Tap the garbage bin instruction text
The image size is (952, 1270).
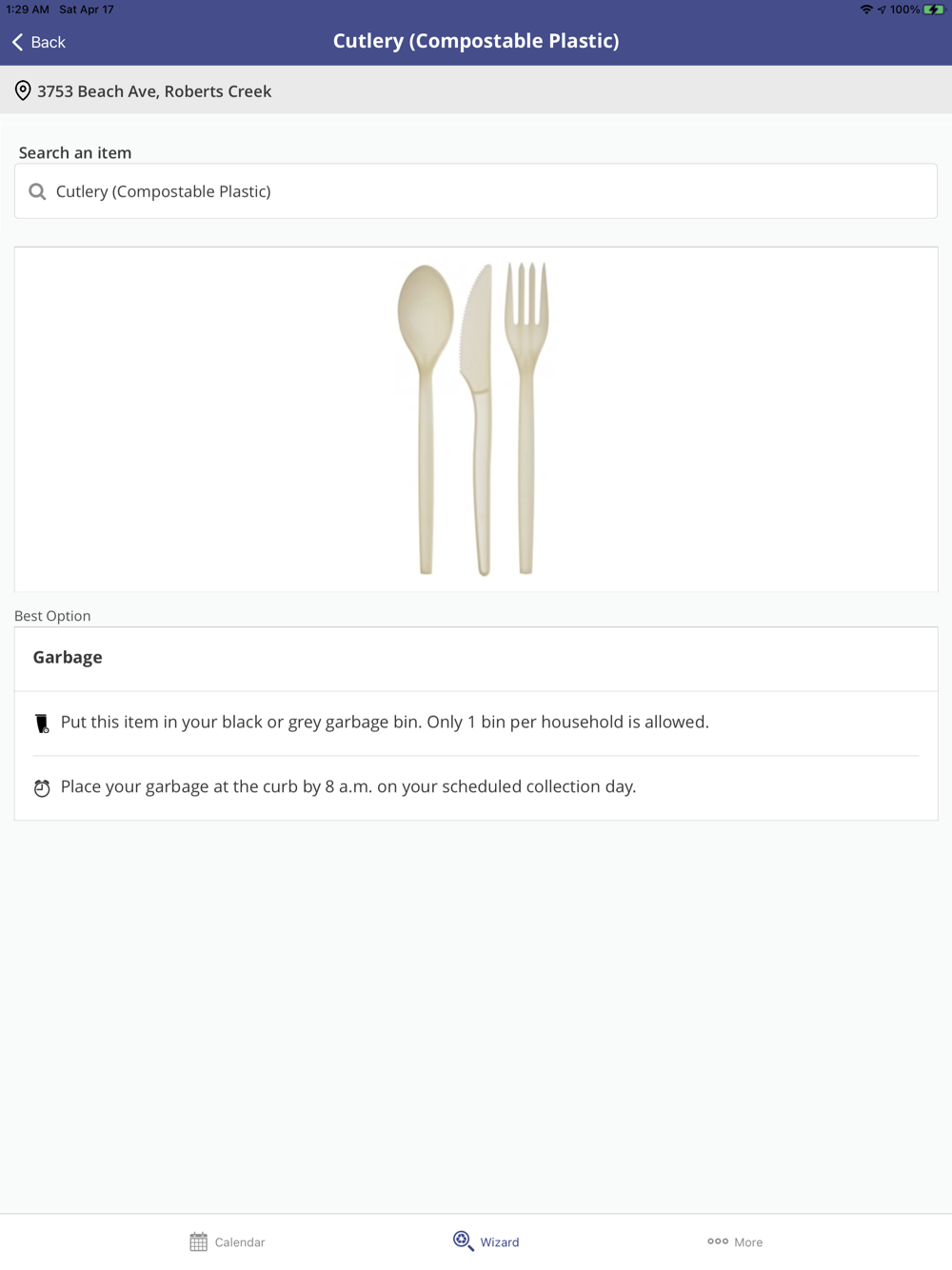point(385,722)
